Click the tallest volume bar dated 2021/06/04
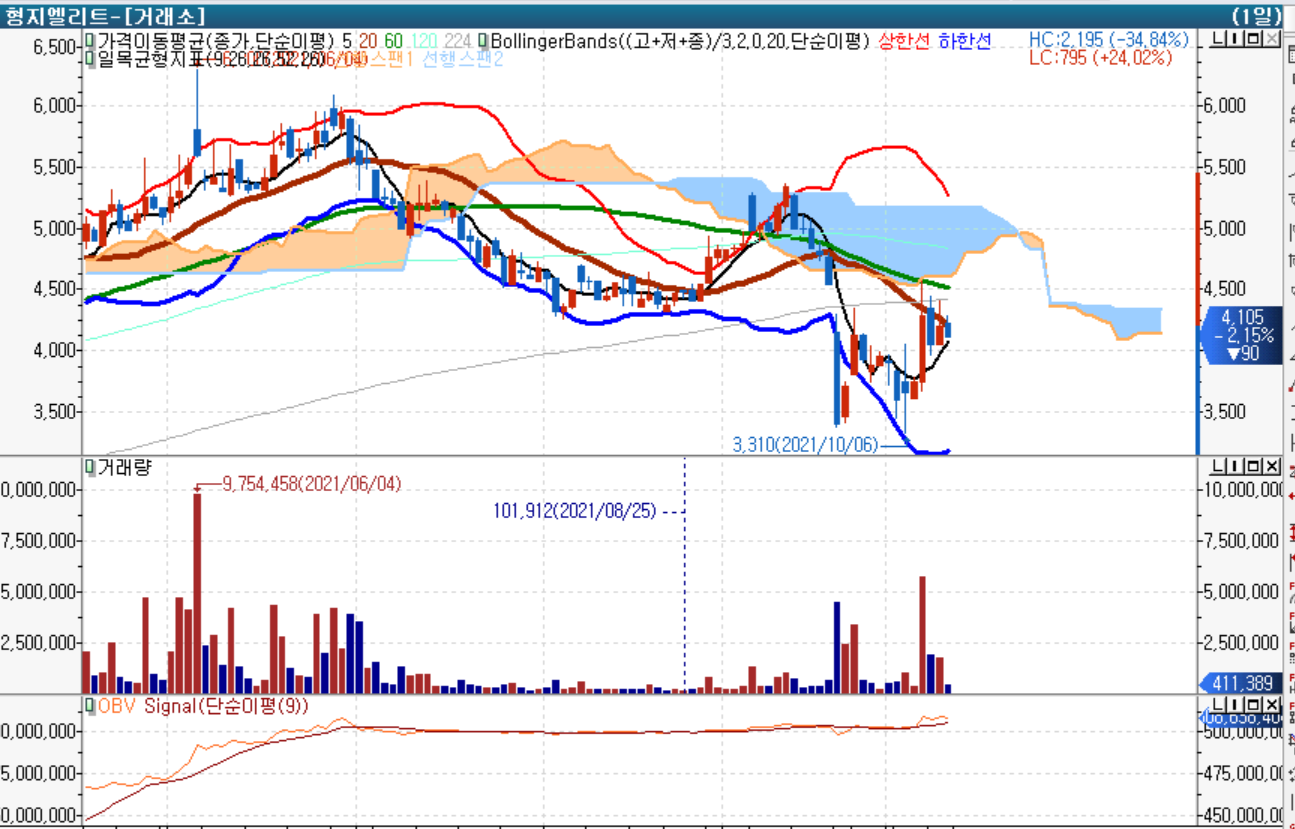Viewport: 1295px width, 829px height. click(197, 593)
